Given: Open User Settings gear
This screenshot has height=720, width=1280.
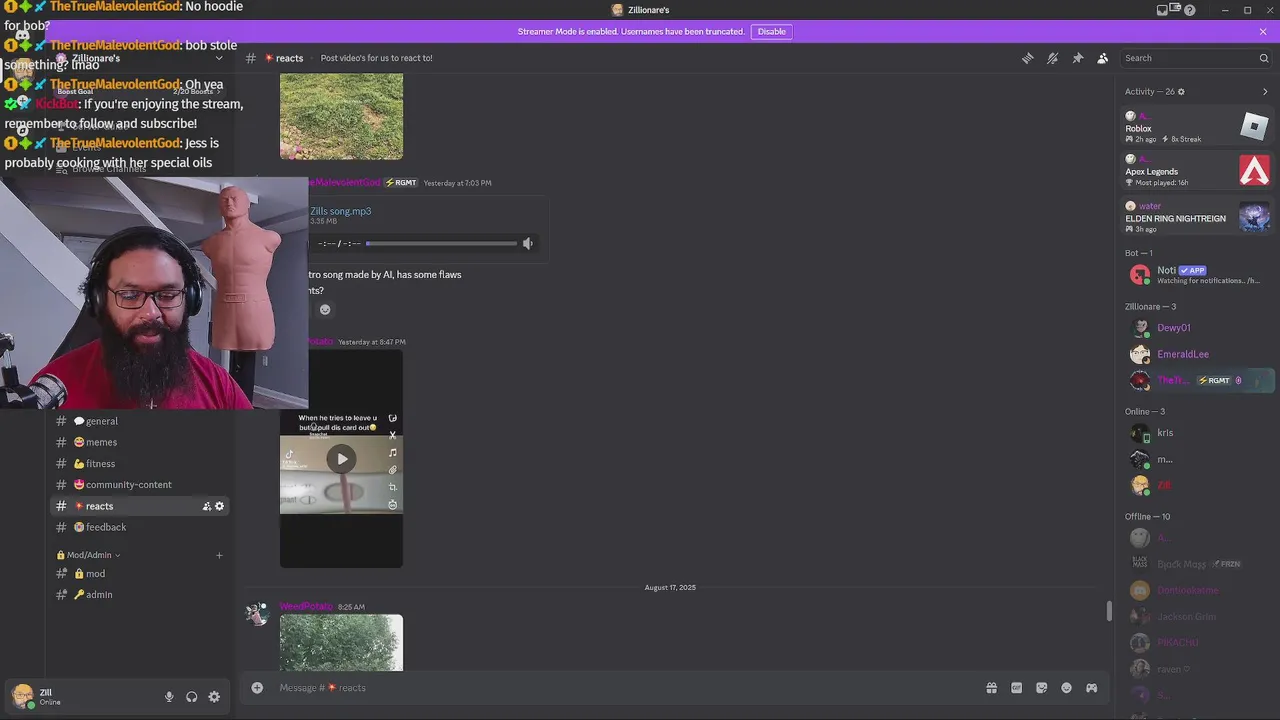Looking at the screenshot, I should pyautogui.click(x=214, y=697).
